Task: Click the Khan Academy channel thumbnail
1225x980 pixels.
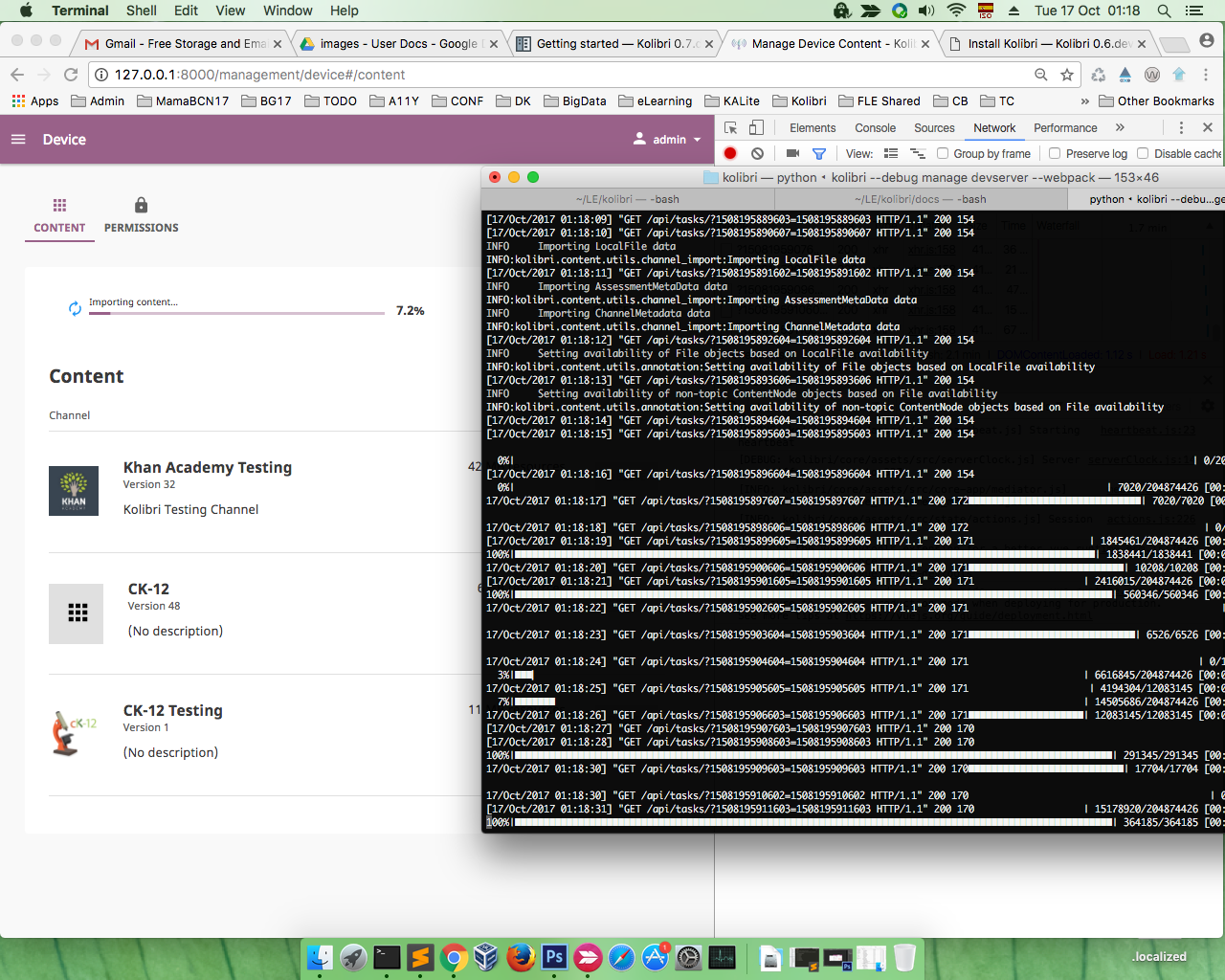Action: [74, 491]
